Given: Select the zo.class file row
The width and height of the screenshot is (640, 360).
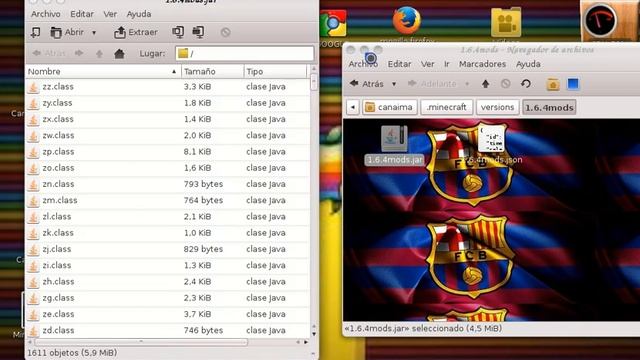Looking at the screenshot, I should pos(167,168).
